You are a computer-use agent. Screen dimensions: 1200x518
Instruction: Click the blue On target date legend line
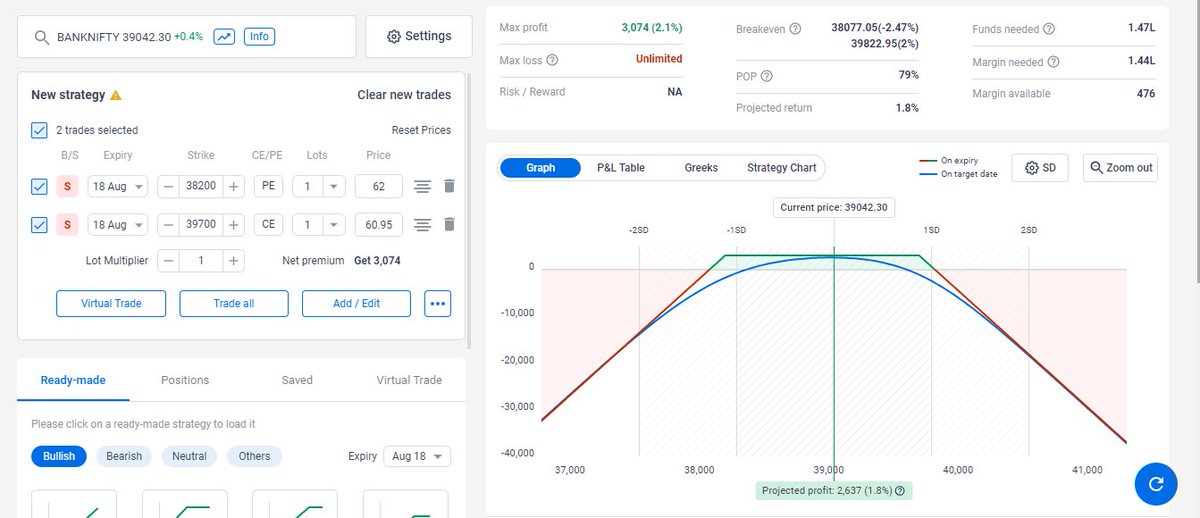[927, 174]
